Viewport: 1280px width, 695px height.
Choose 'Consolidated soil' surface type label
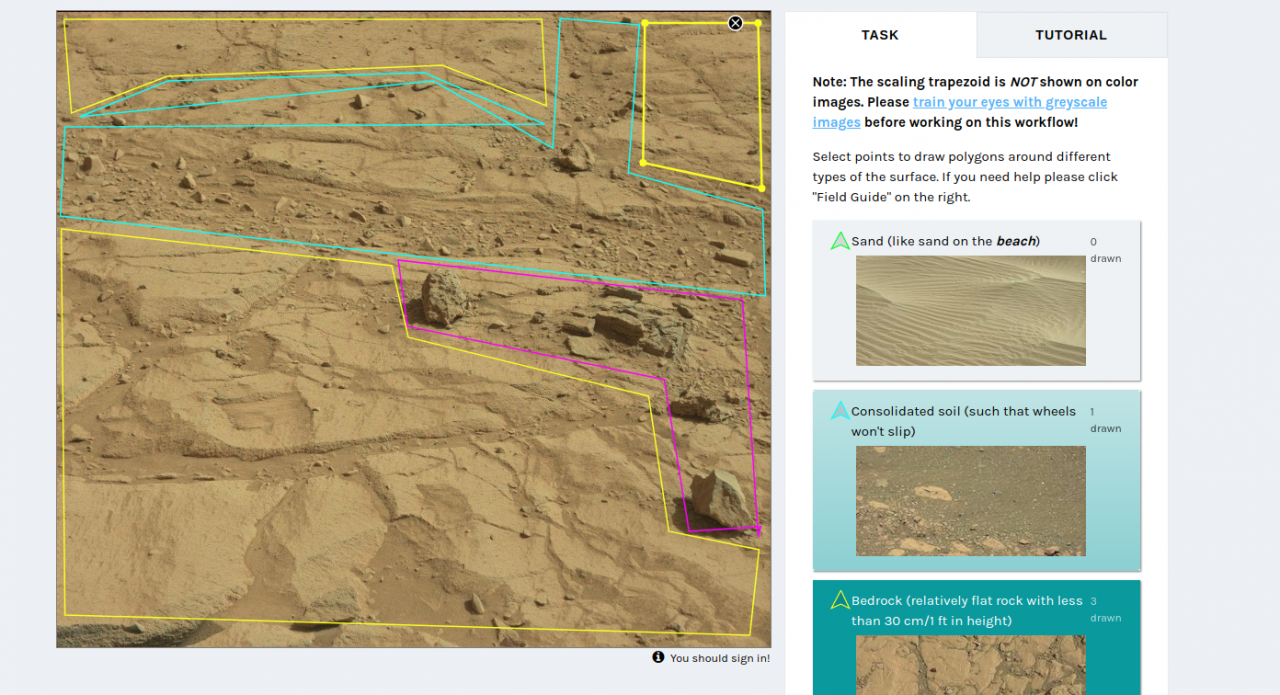(x=964, y=421)
